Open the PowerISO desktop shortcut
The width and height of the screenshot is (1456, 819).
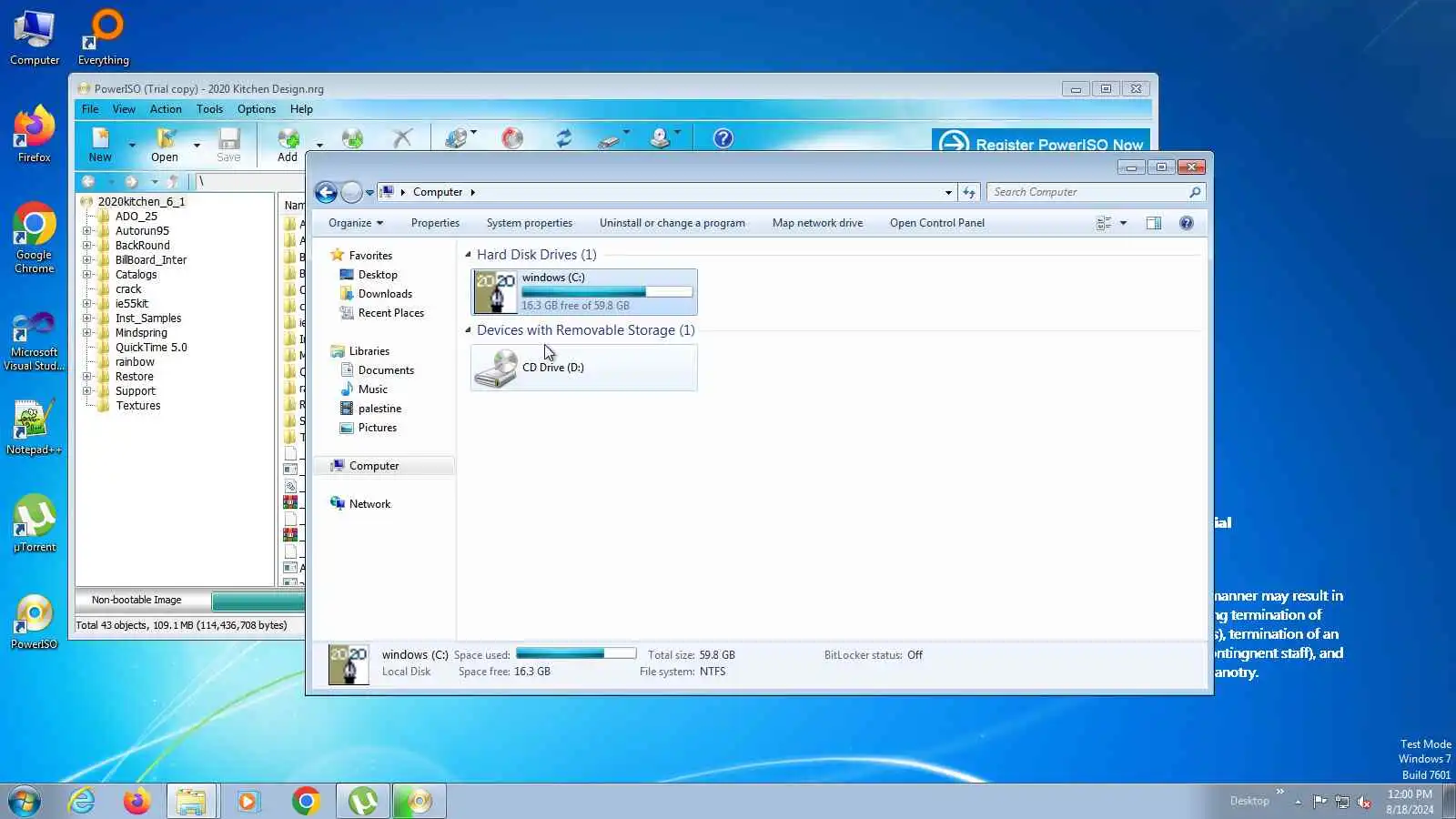35,622
